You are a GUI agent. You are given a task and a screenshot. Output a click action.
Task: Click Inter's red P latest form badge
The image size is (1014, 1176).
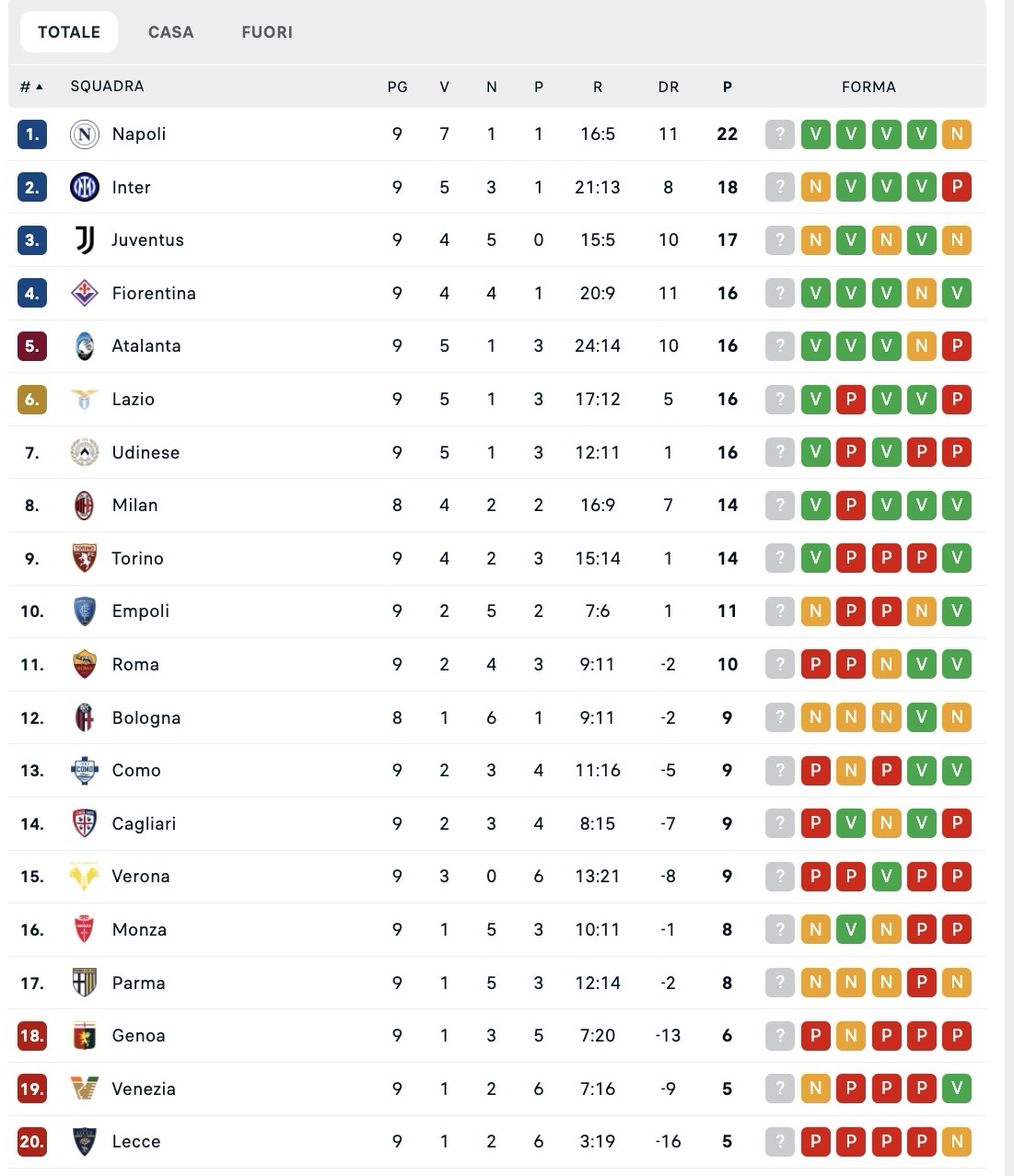(x=957, y=188)
